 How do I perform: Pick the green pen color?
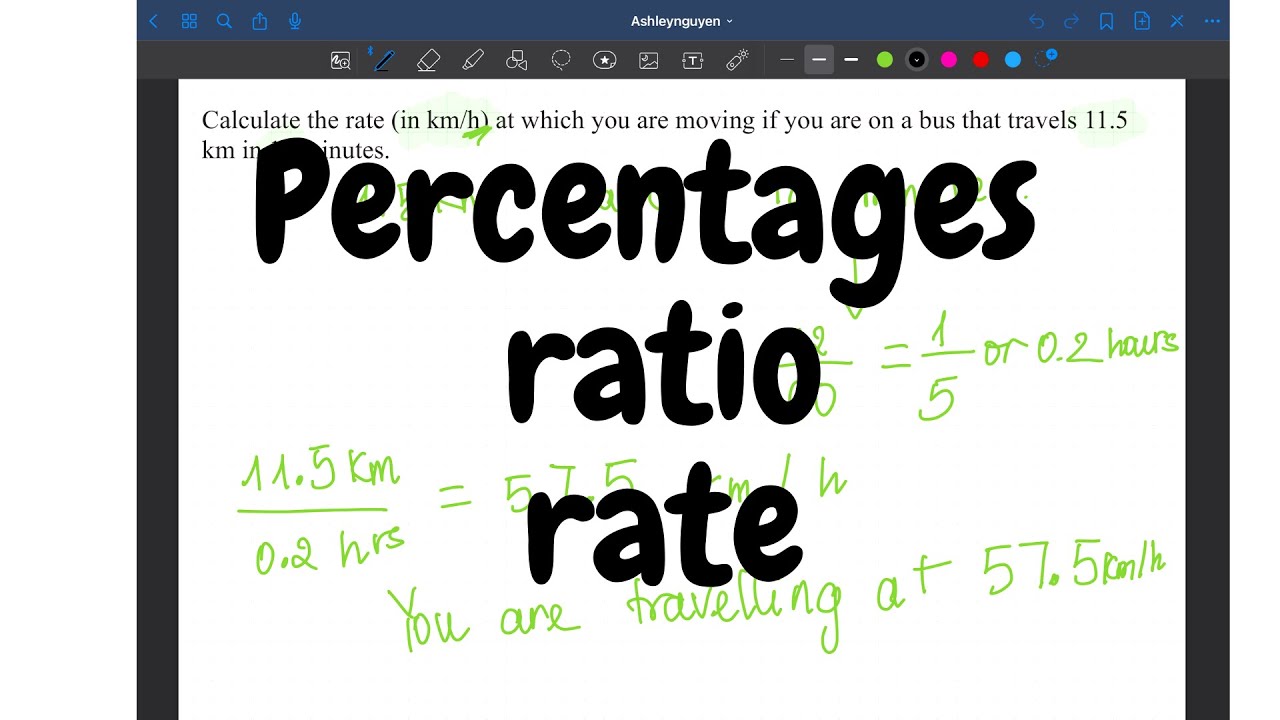(x=885, y=60)
